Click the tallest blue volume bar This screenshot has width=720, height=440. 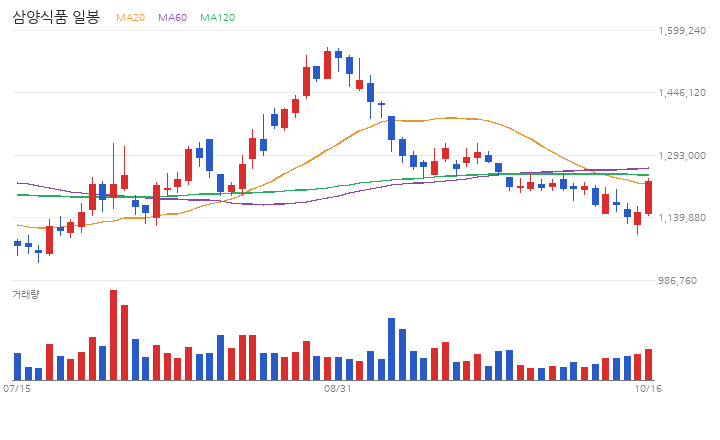392,349
